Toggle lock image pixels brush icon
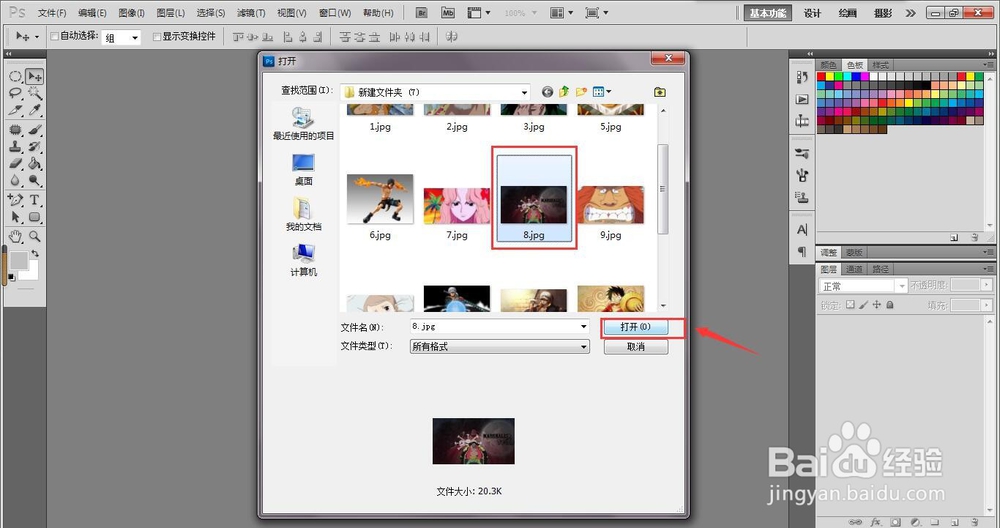The height and width of the screenshot is (528, 1000). (864, 305)
